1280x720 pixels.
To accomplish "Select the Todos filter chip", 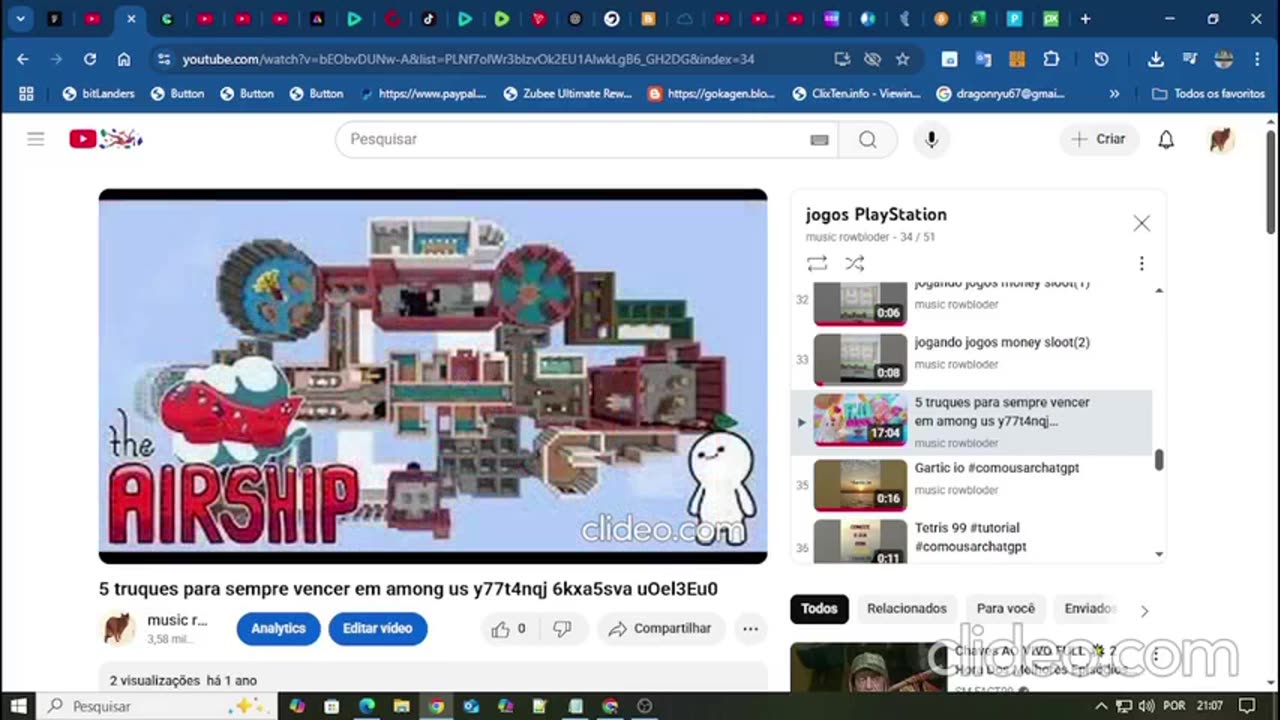I will click(x=819, y=608).
